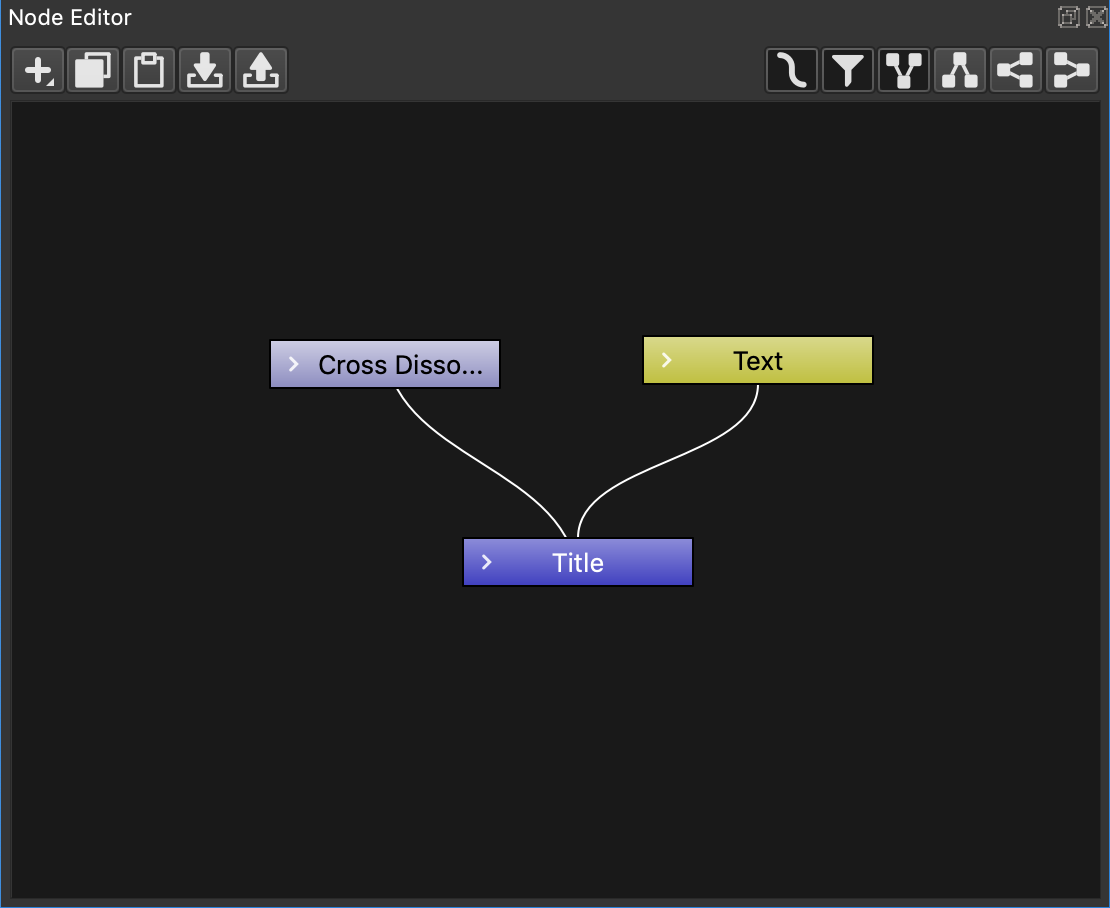The width and height of the screenshot is (1110, 908).
Task: Select left-to-right layout icon
Action: pos(1071,70)
